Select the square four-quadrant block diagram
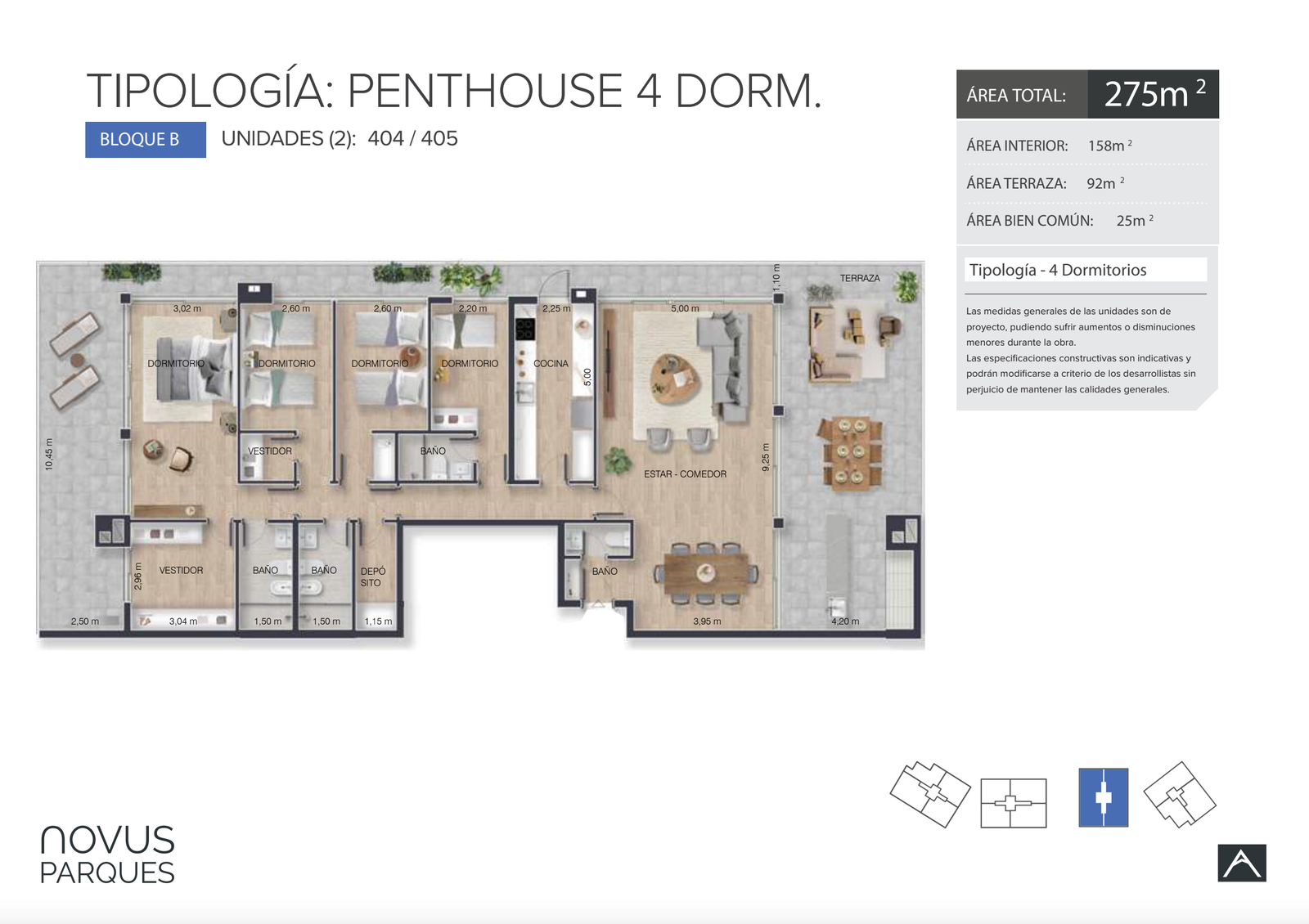The height and width of the screenshot is (924, 1309). (x=1013, y=803)
